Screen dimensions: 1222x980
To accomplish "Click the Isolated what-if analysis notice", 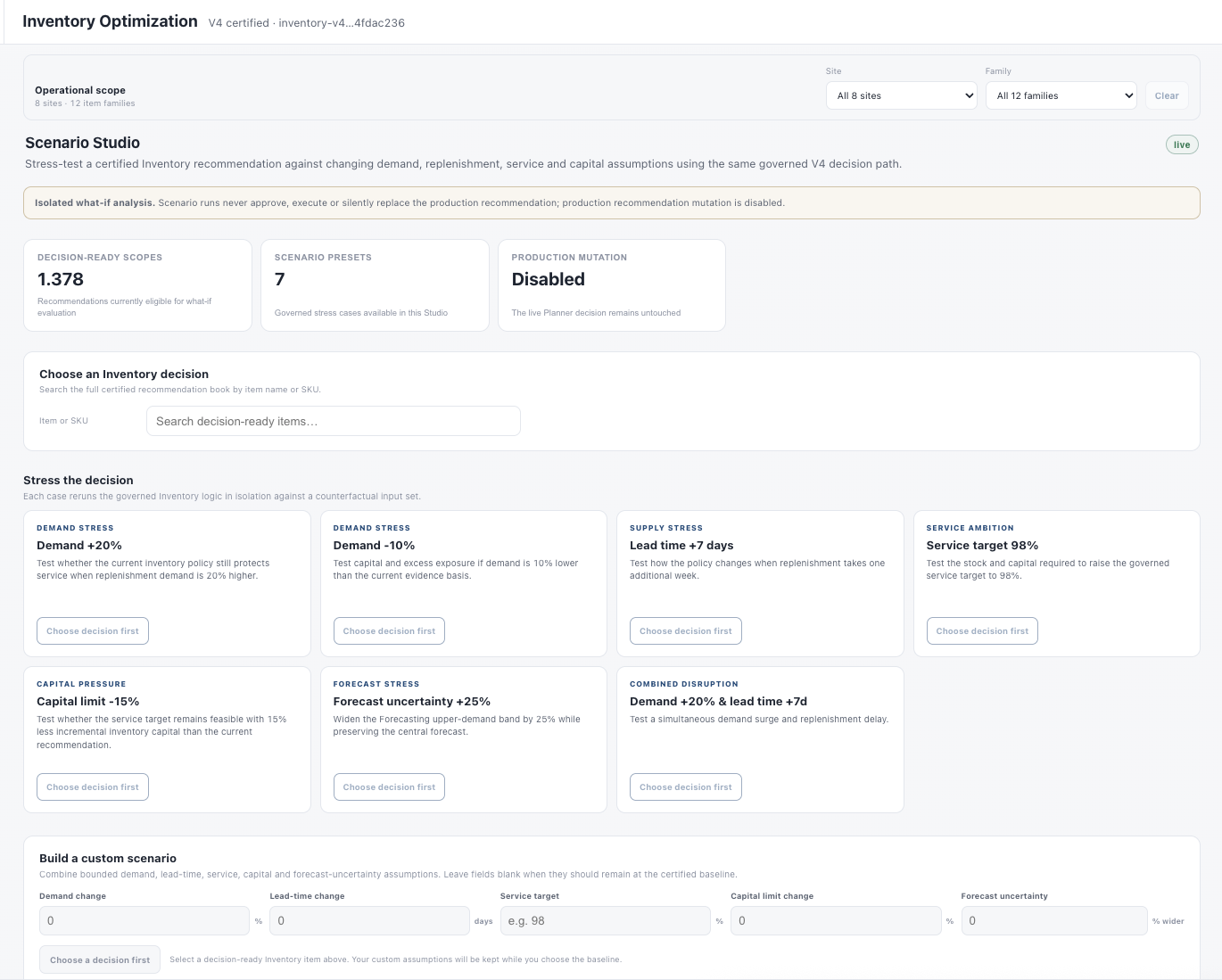I will click(x=612, y=203).
